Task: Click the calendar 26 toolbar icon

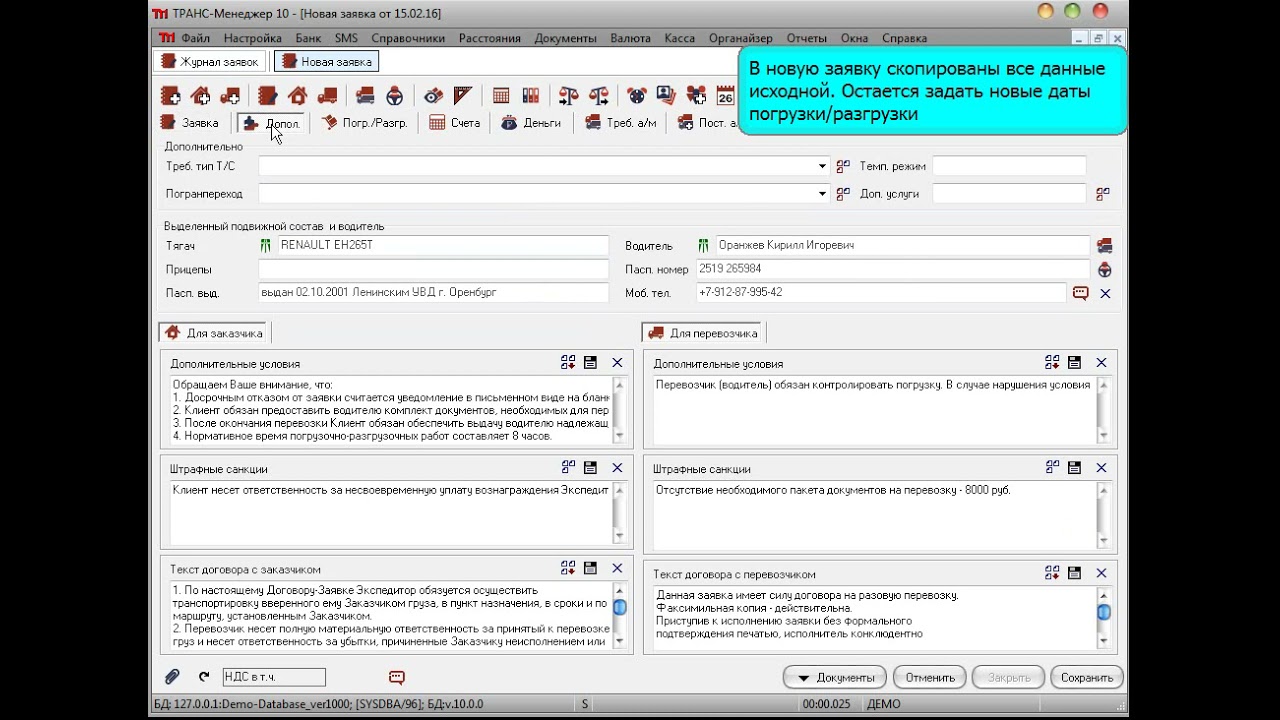Action: point(726,96)
